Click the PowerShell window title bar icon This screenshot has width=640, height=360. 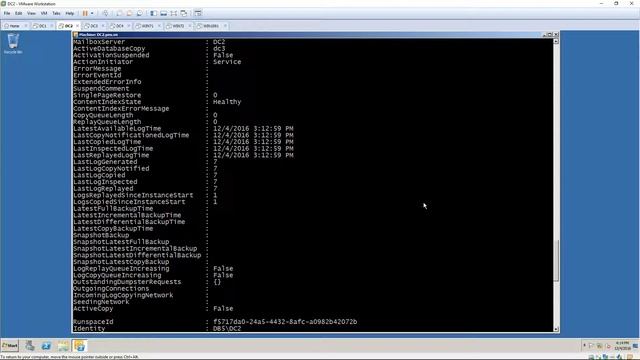pos(76,35)
